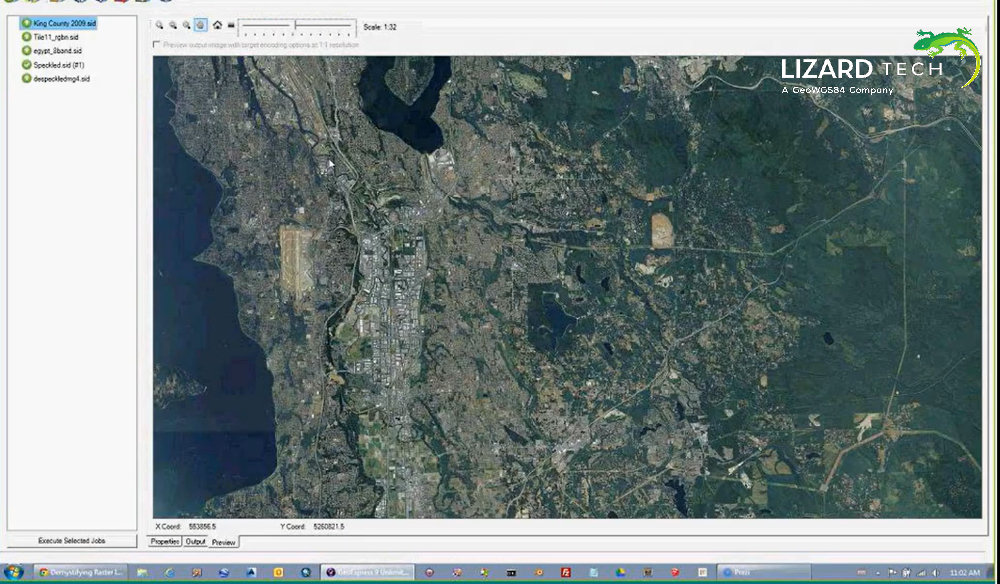1000x584 pixels.
Task: Enable Preview output image with target encoding checkbox
Action: (x=156, y=45)
